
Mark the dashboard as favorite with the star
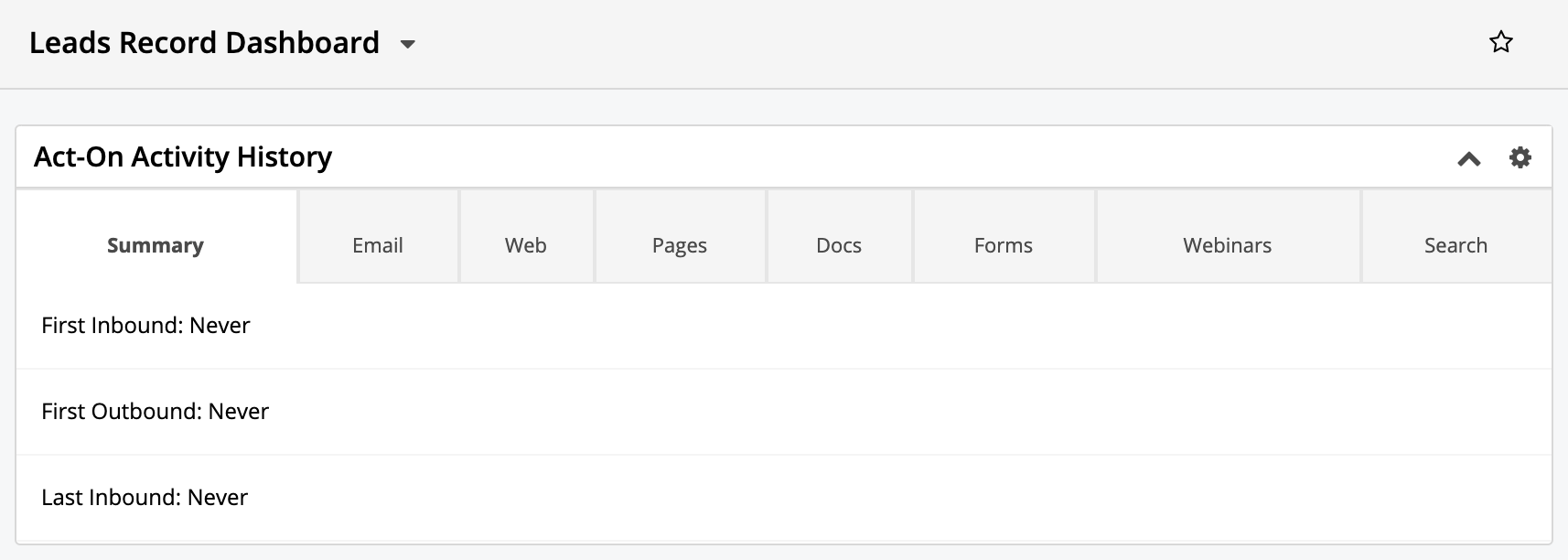click(1500, 42)
